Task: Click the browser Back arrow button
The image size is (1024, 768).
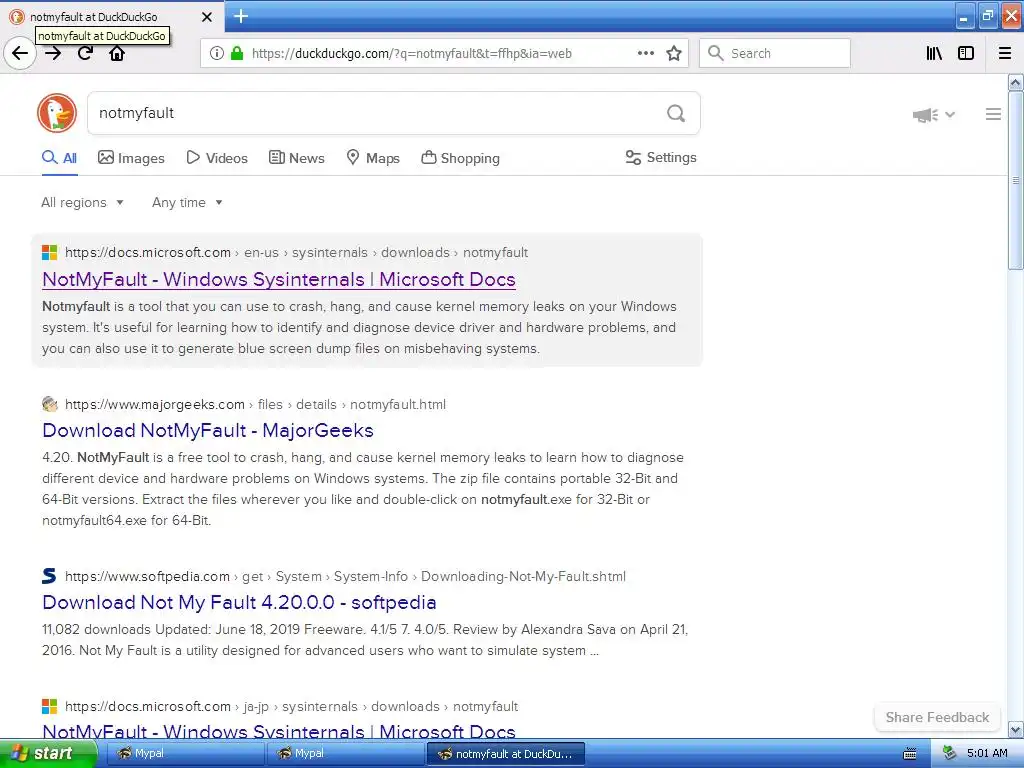Action: tap(20, 54)
